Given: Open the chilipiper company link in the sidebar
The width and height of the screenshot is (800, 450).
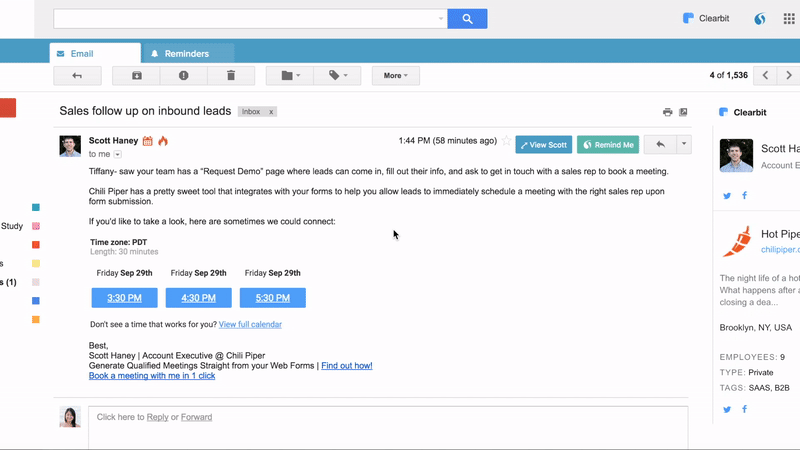Looking at the screenshot, I should (x=780, y=249).
